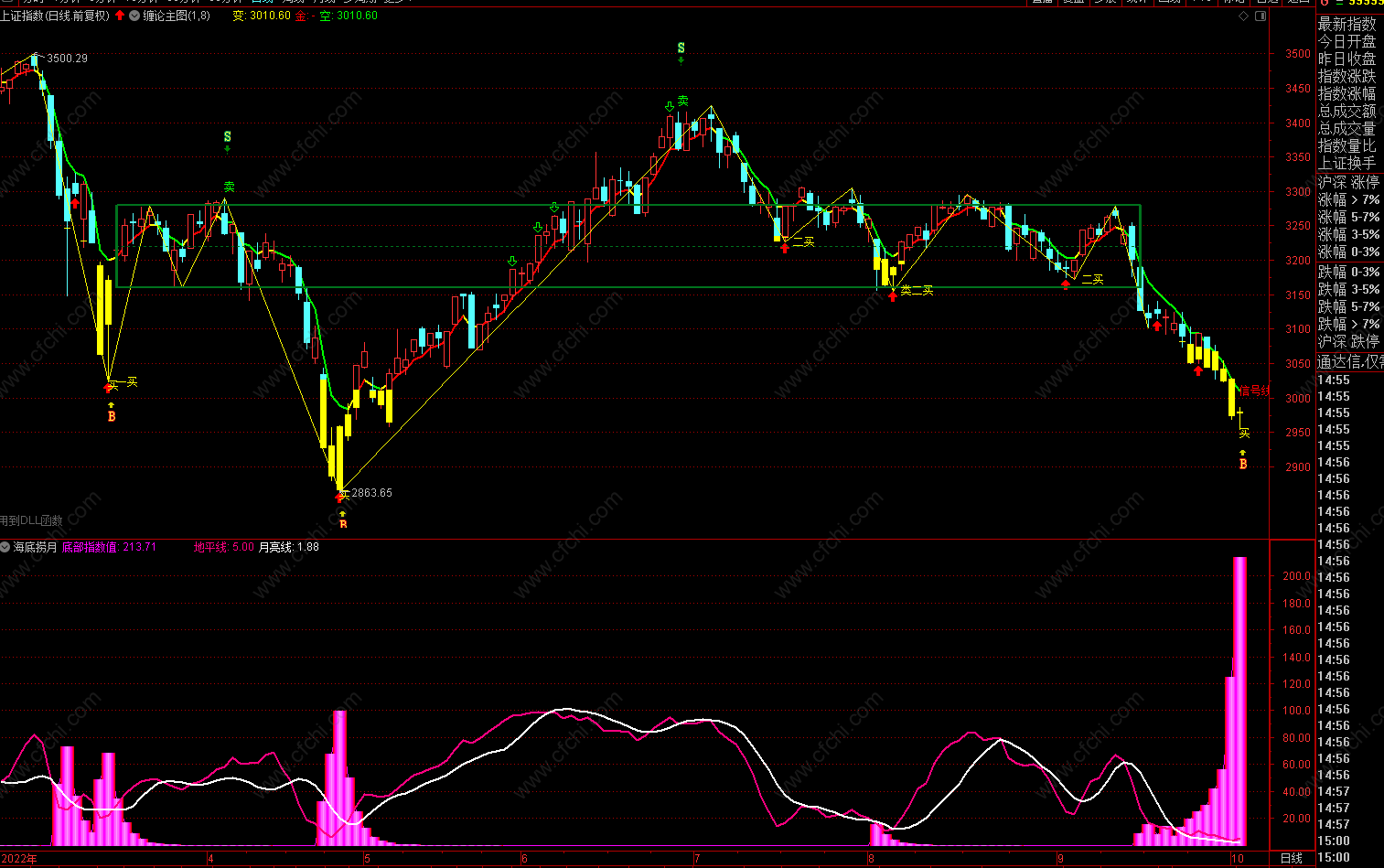Click the green down arrow near July top 卖

pyautogui.click(x=670, y=107)
